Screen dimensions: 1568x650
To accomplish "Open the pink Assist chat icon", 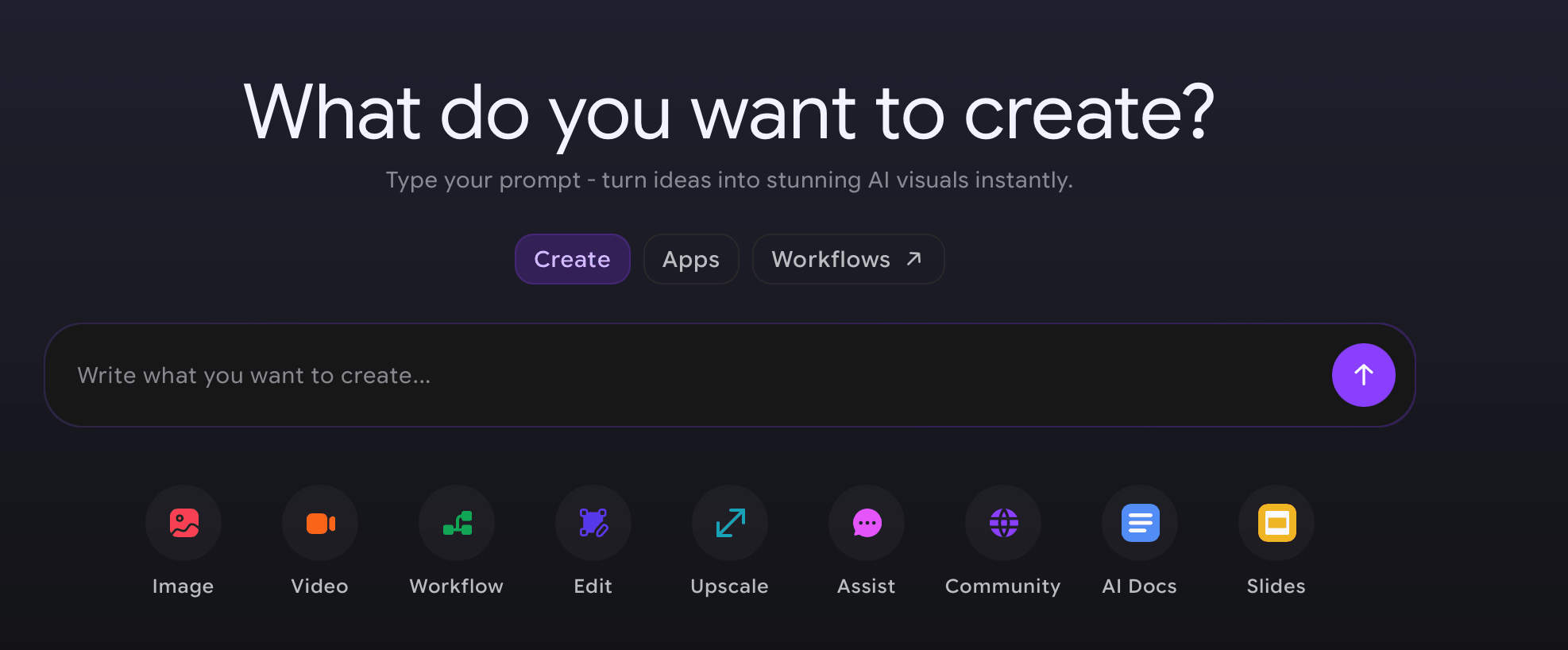I will 867,523.
